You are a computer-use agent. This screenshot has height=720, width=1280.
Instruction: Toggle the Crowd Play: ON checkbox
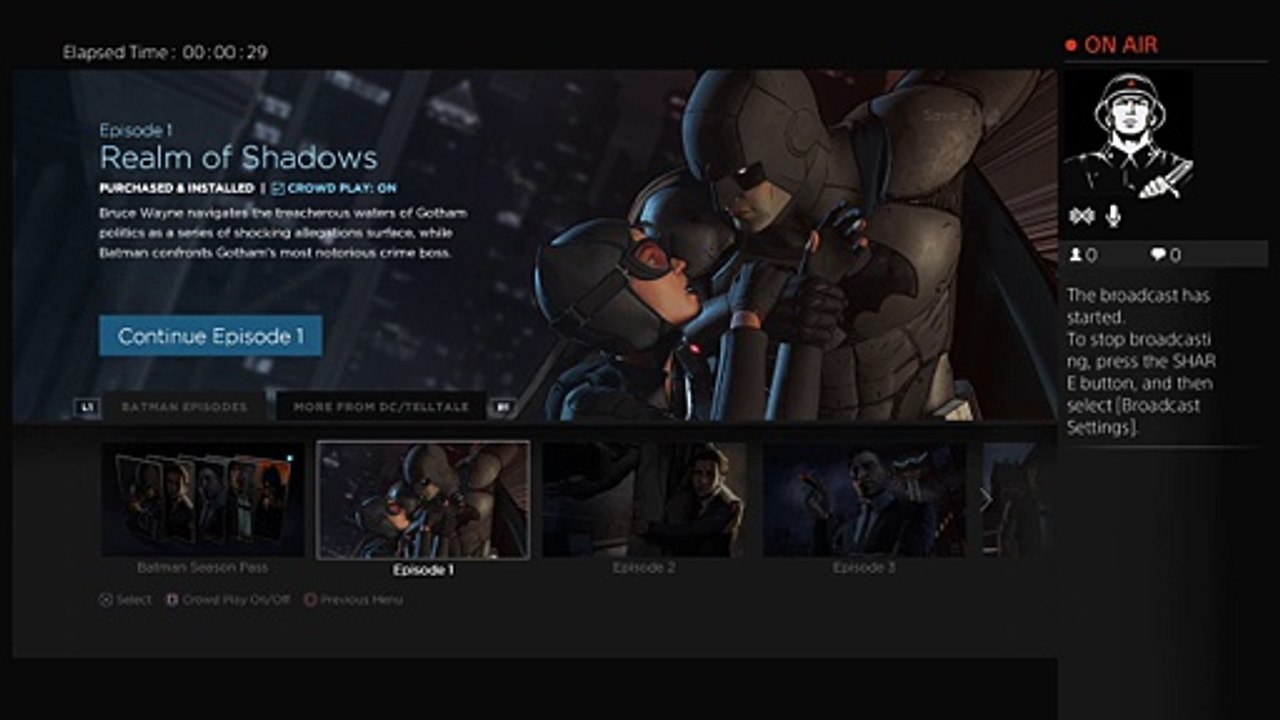(x=278, y=188)
